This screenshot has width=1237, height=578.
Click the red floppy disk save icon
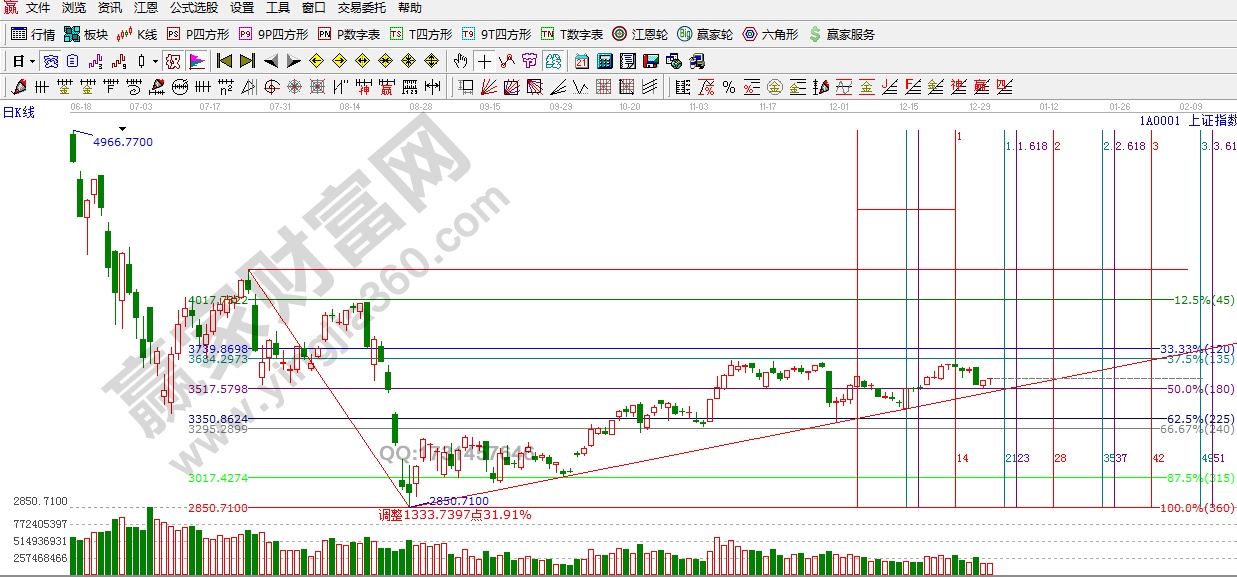(652, 61)
